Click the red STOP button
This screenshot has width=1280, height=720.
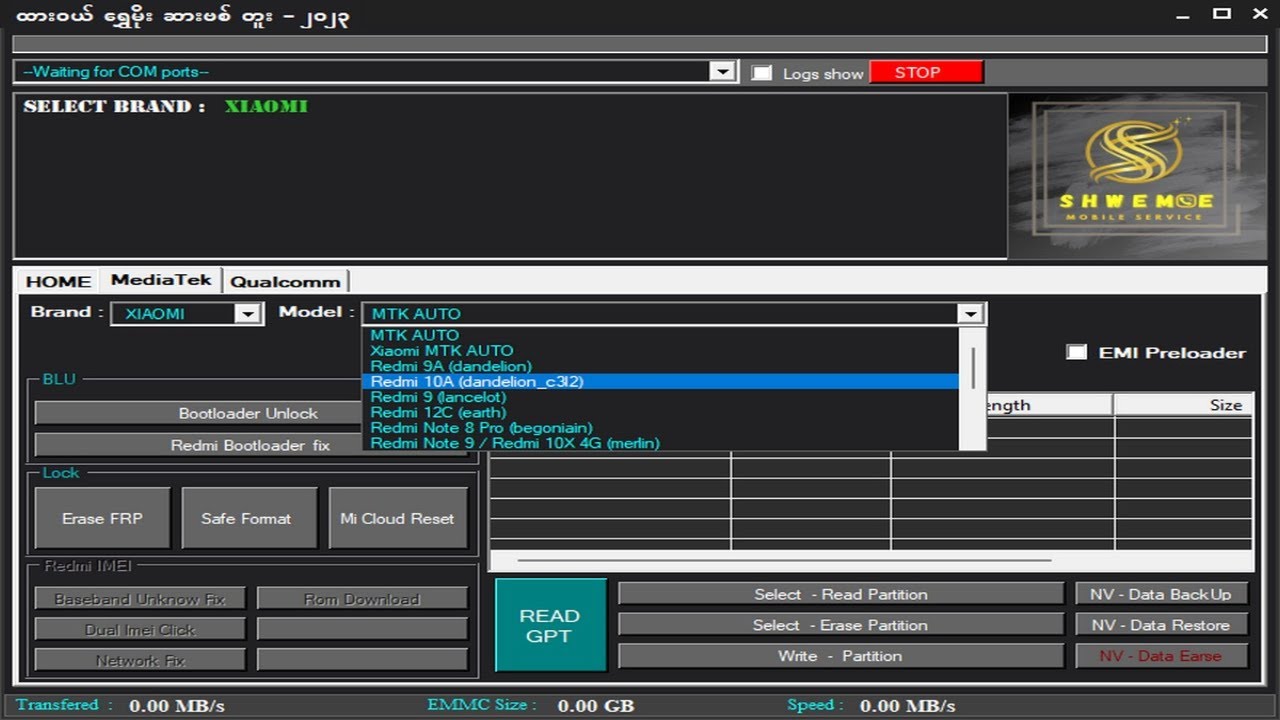tap(926, 72)
